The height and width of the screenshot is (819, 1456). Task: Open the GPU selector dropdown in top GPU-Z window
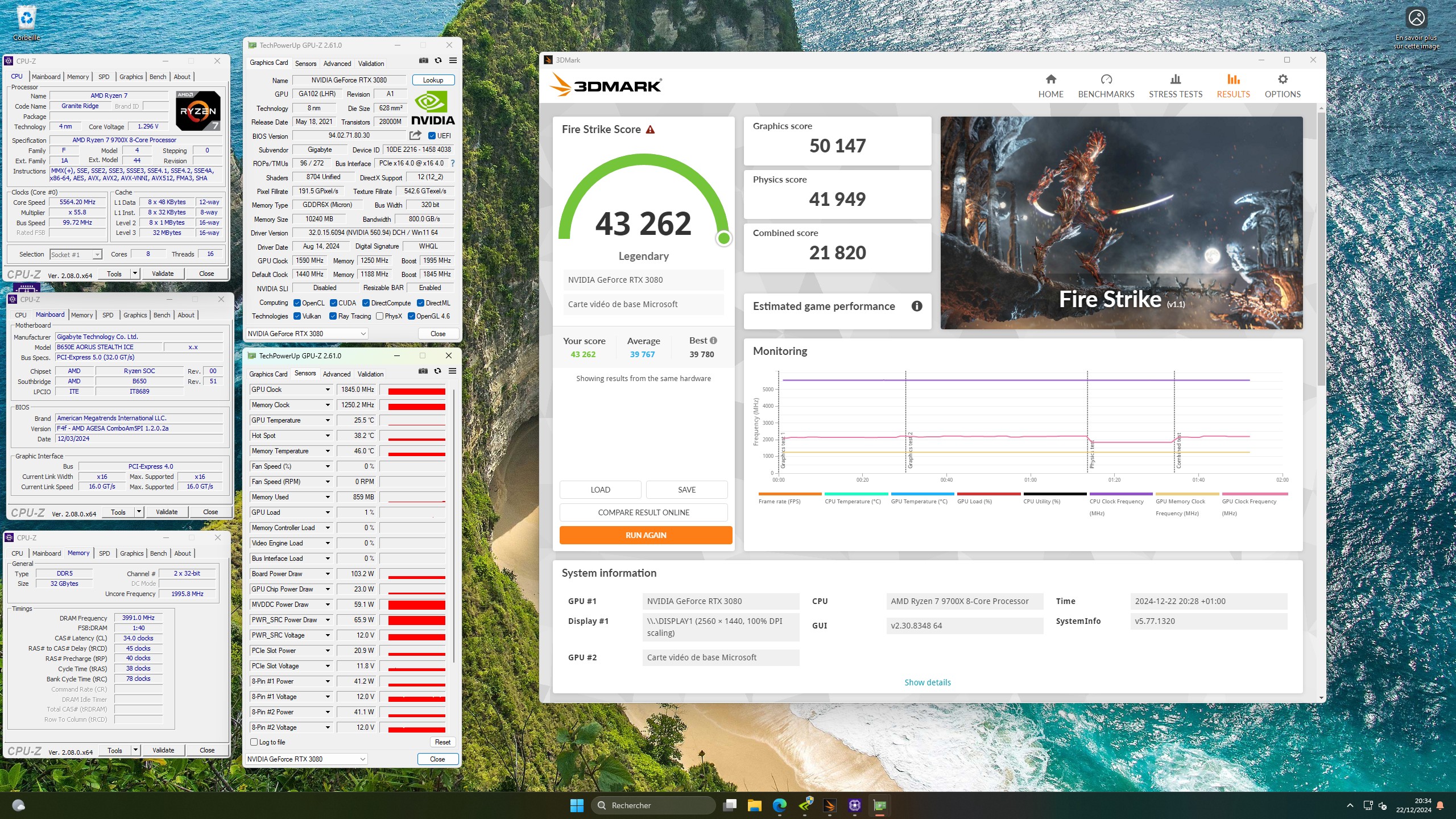coord(307,334)
